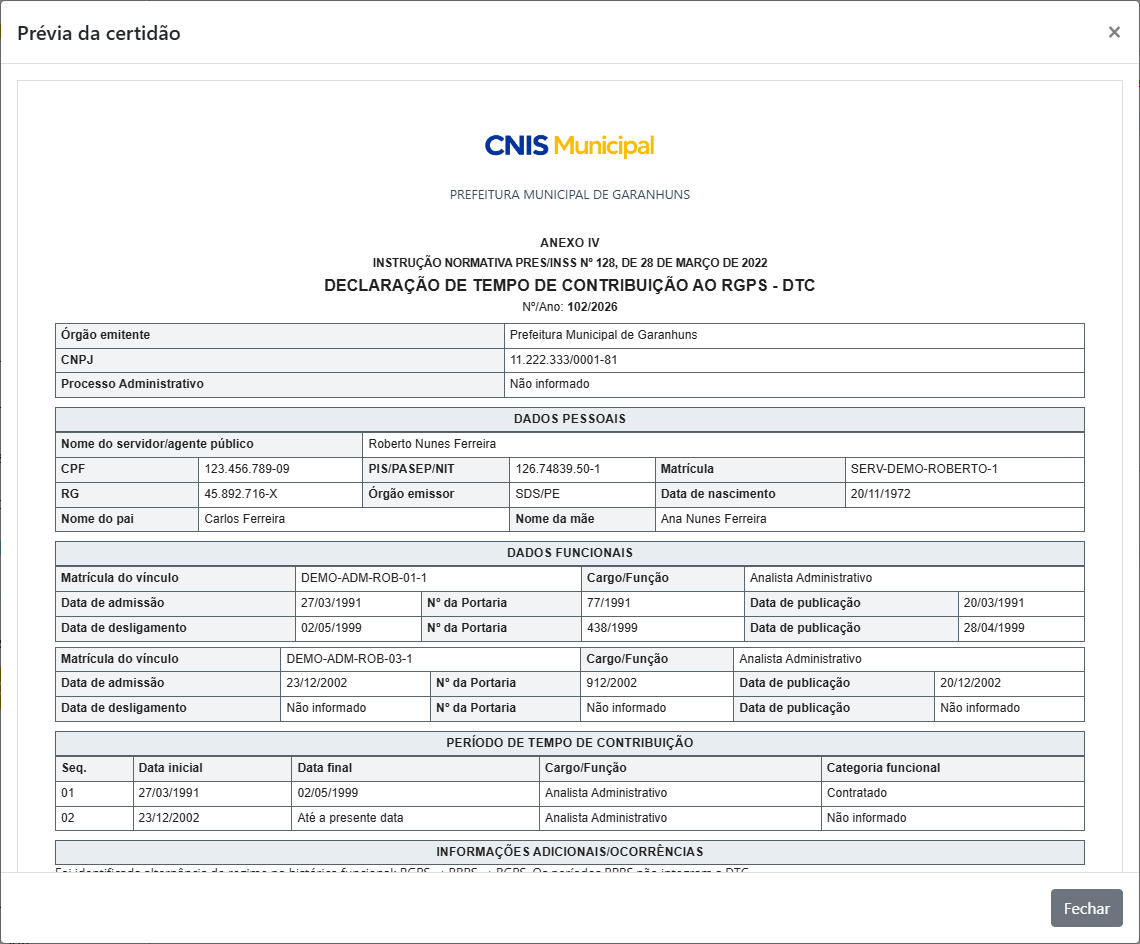
Task: Click the CNIS Municipal logo
Action: pos(569,145)
